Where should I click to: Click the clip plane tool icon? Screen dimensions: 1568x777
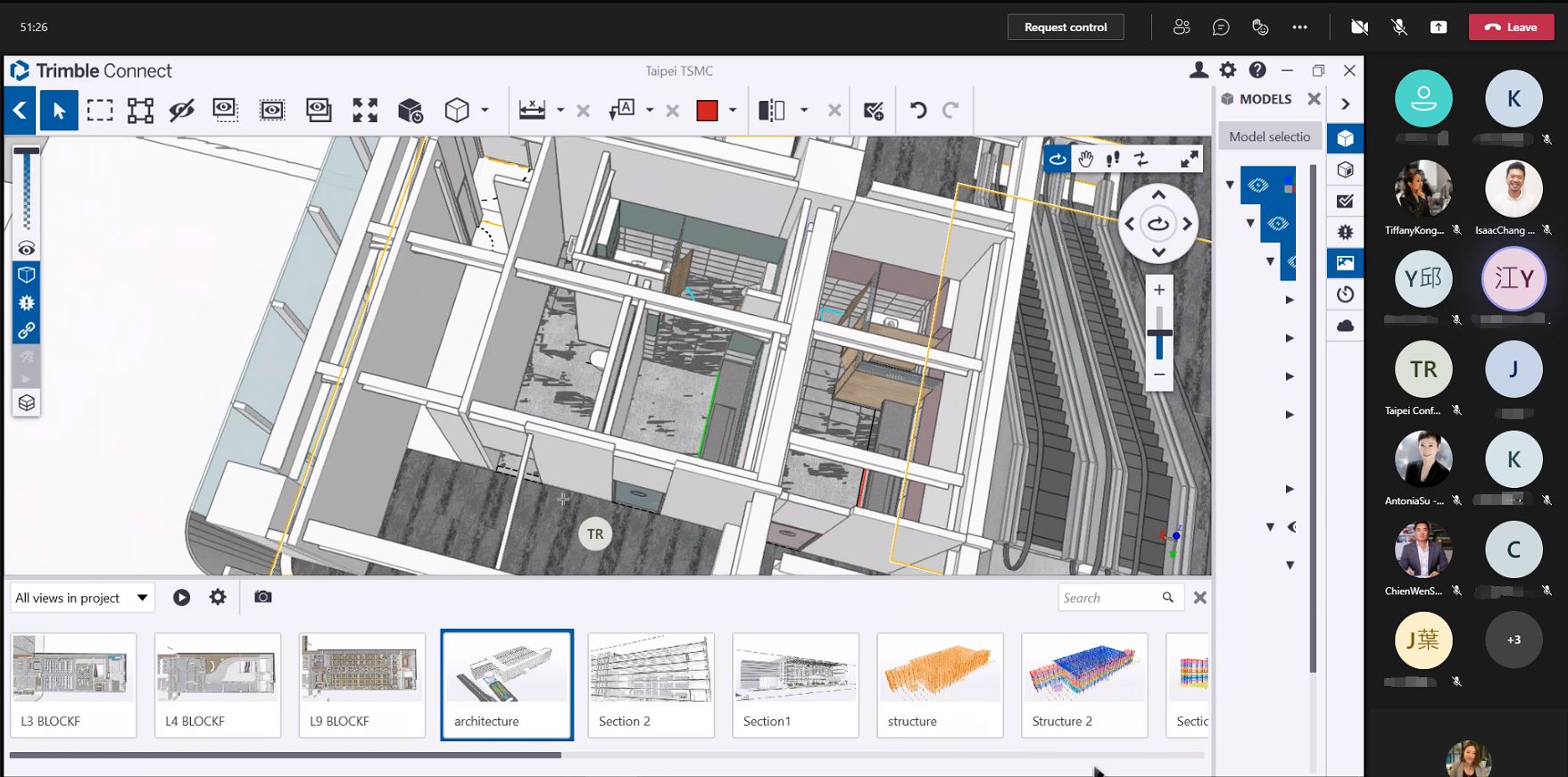coord(771,111)
